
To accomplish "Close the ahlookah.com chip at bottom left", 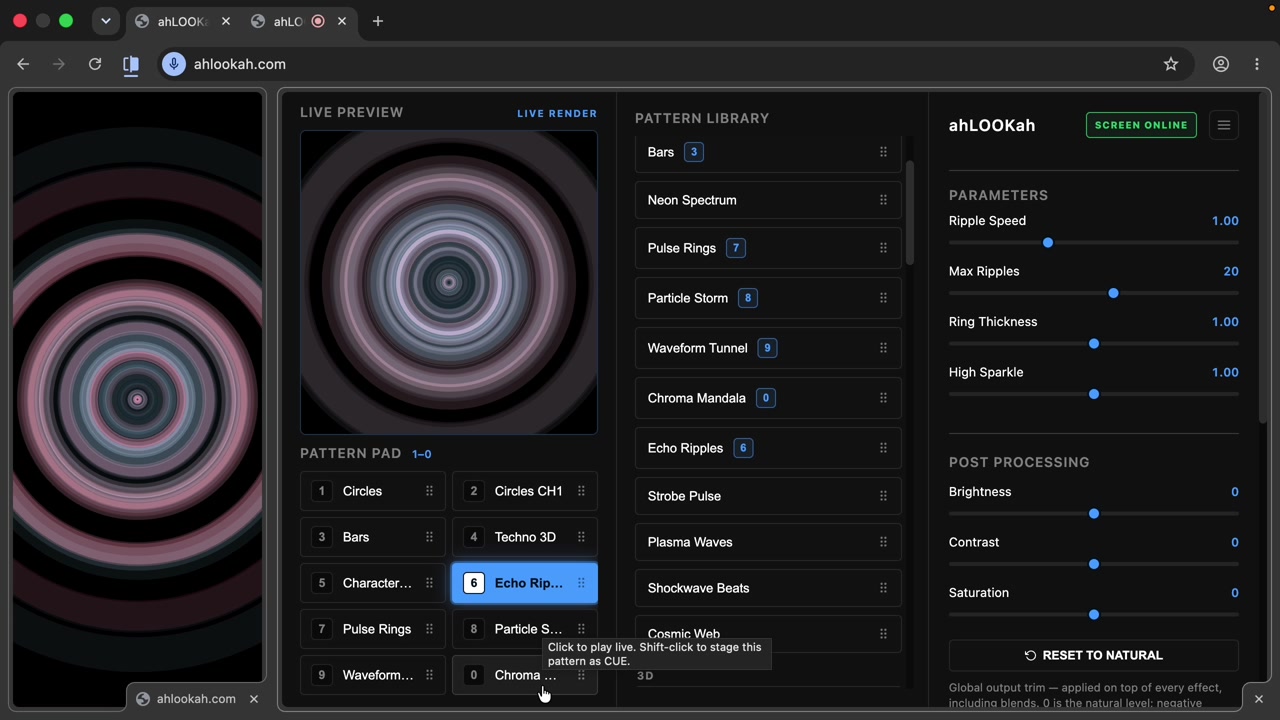I will click(x=254, y=699).
